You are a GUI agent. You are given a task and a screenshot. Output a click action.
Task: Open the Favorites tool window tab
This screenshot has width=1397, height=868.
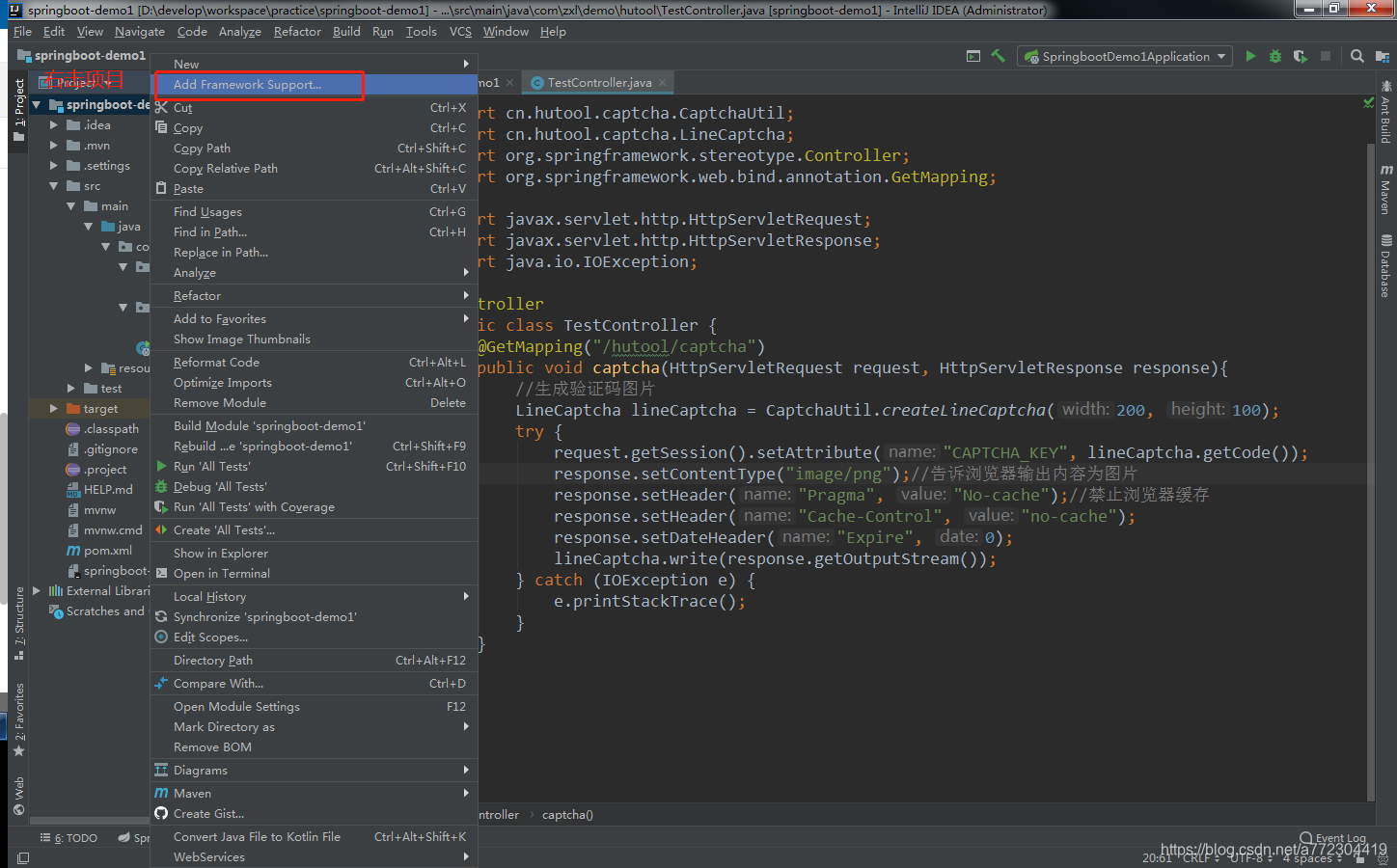[18, 719]
